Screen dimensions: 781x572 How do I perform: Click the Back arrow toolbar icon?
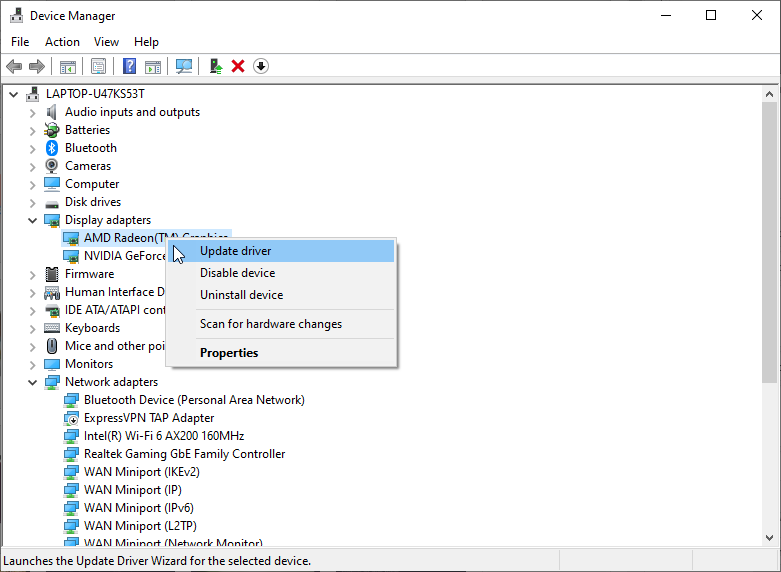click(x=14, y=66)
